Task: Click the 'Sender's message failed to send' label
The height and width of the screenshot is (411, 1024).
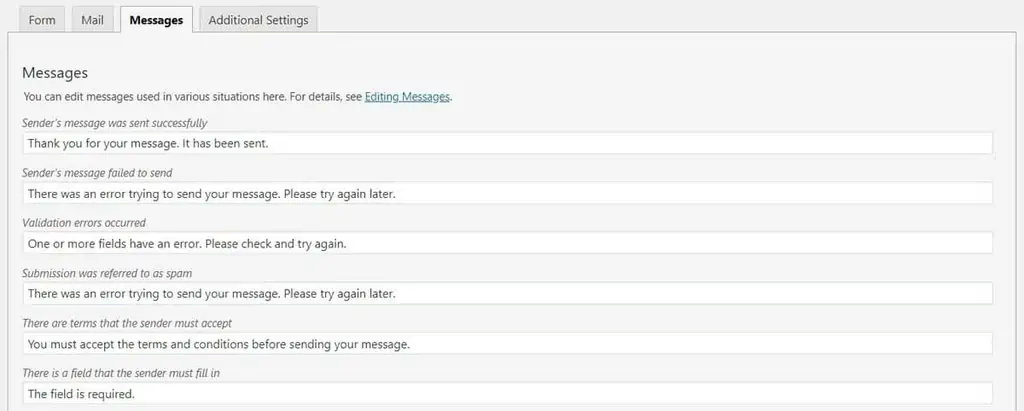Action: click(97, 173)
